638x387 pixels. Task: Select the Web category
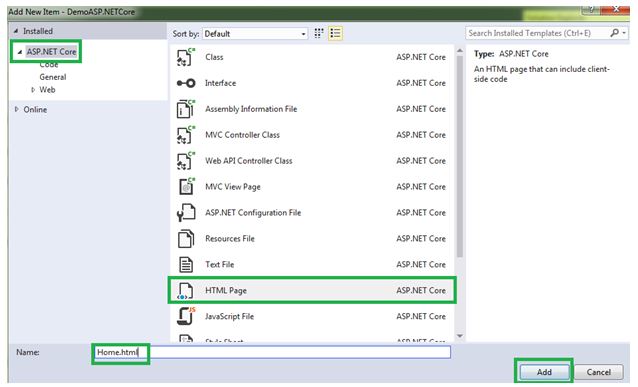click(47, 90)
